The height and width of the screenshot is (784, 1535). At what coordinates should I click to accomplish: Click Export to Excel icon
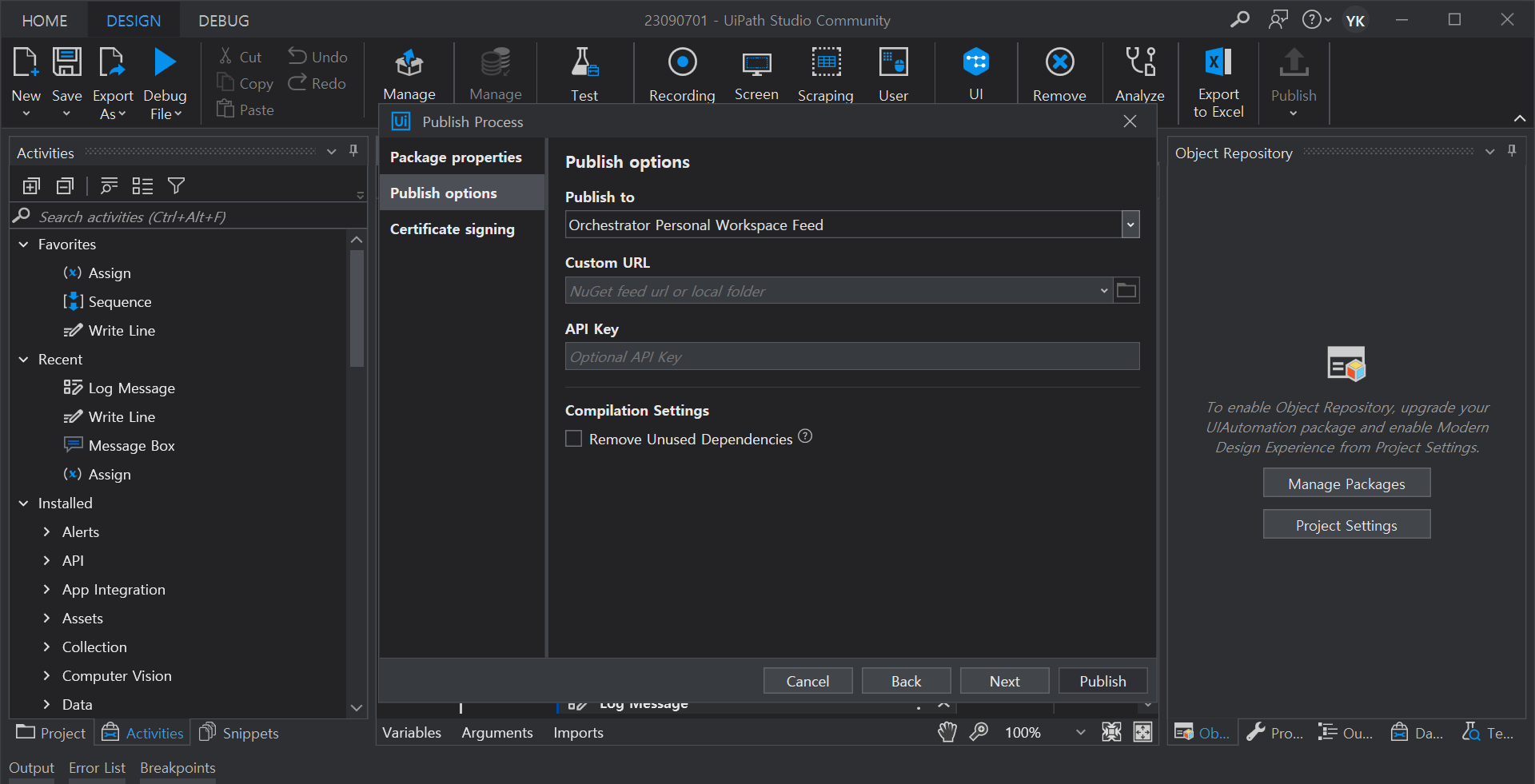[1218, 62]
